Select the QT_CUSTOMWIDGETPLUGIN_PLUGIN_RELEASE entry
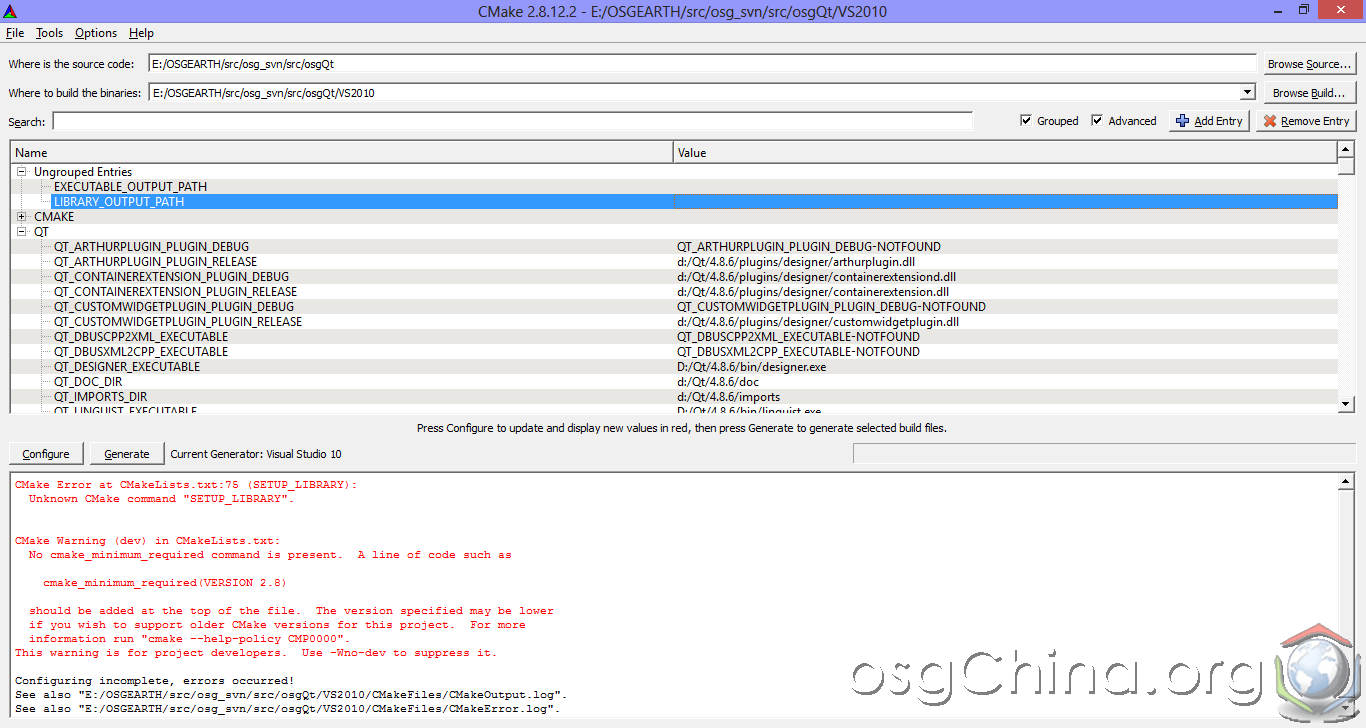The image size is (1366, 728). [x=178, y=322]
